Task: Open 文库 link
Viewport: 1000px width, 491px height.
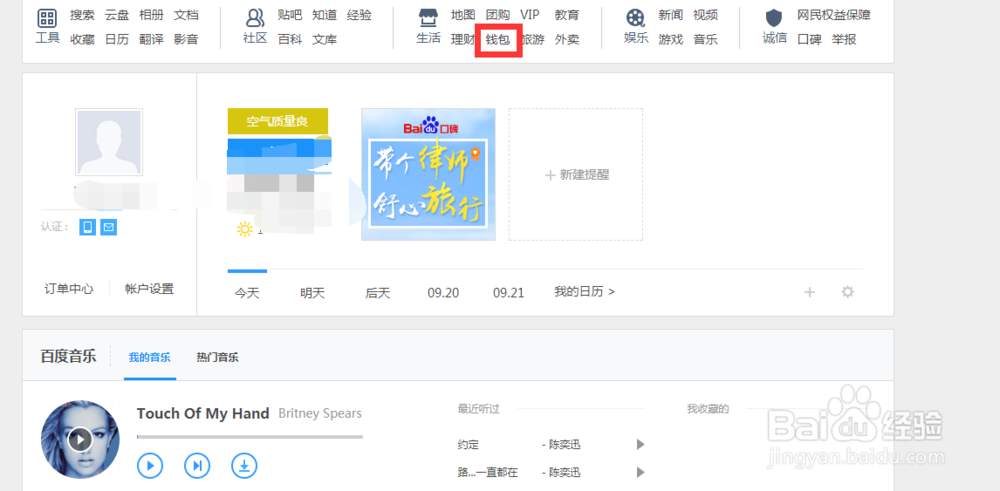Action: point(325,40)
